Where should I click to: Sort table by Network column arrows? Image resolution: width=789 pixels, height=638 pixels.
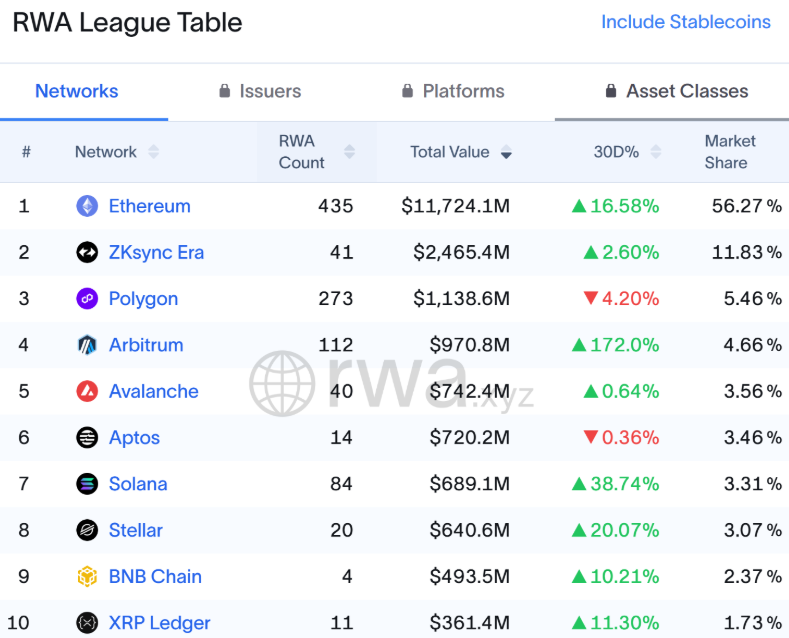pyautogui.click(x=153, y=152)
